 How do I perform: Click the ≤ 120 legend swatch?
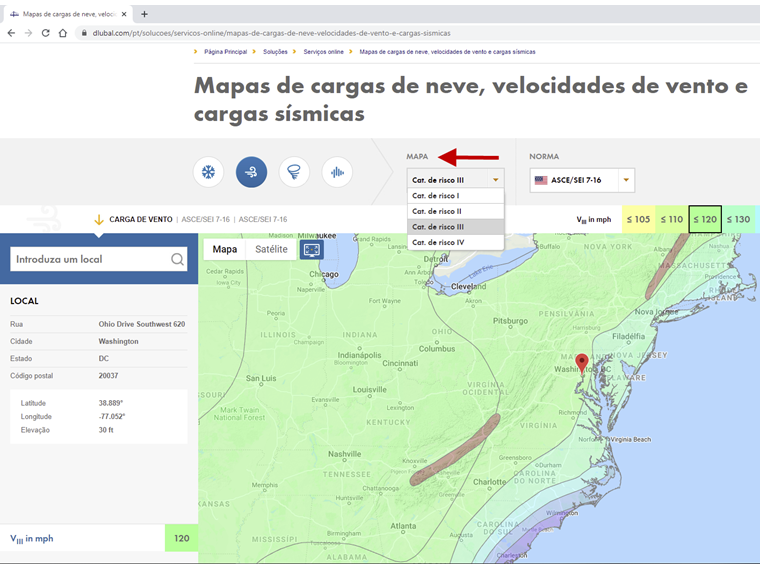click(705, 219)
